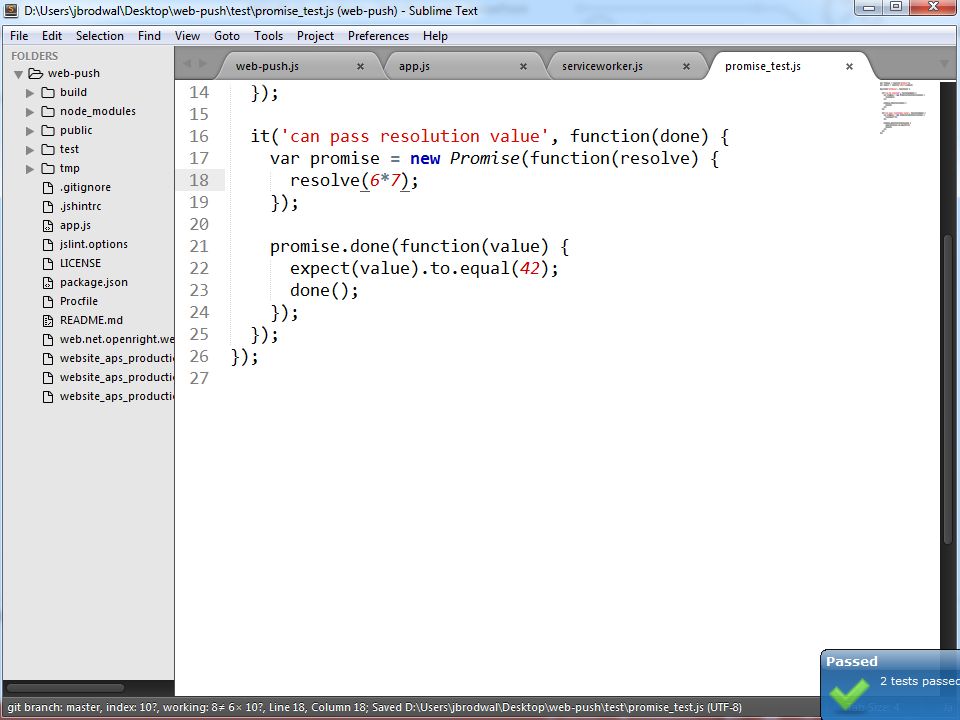Image resolution: width=960 pixels, height=720 pixels.
Task: Open the View menu
Action: point(187,36)
